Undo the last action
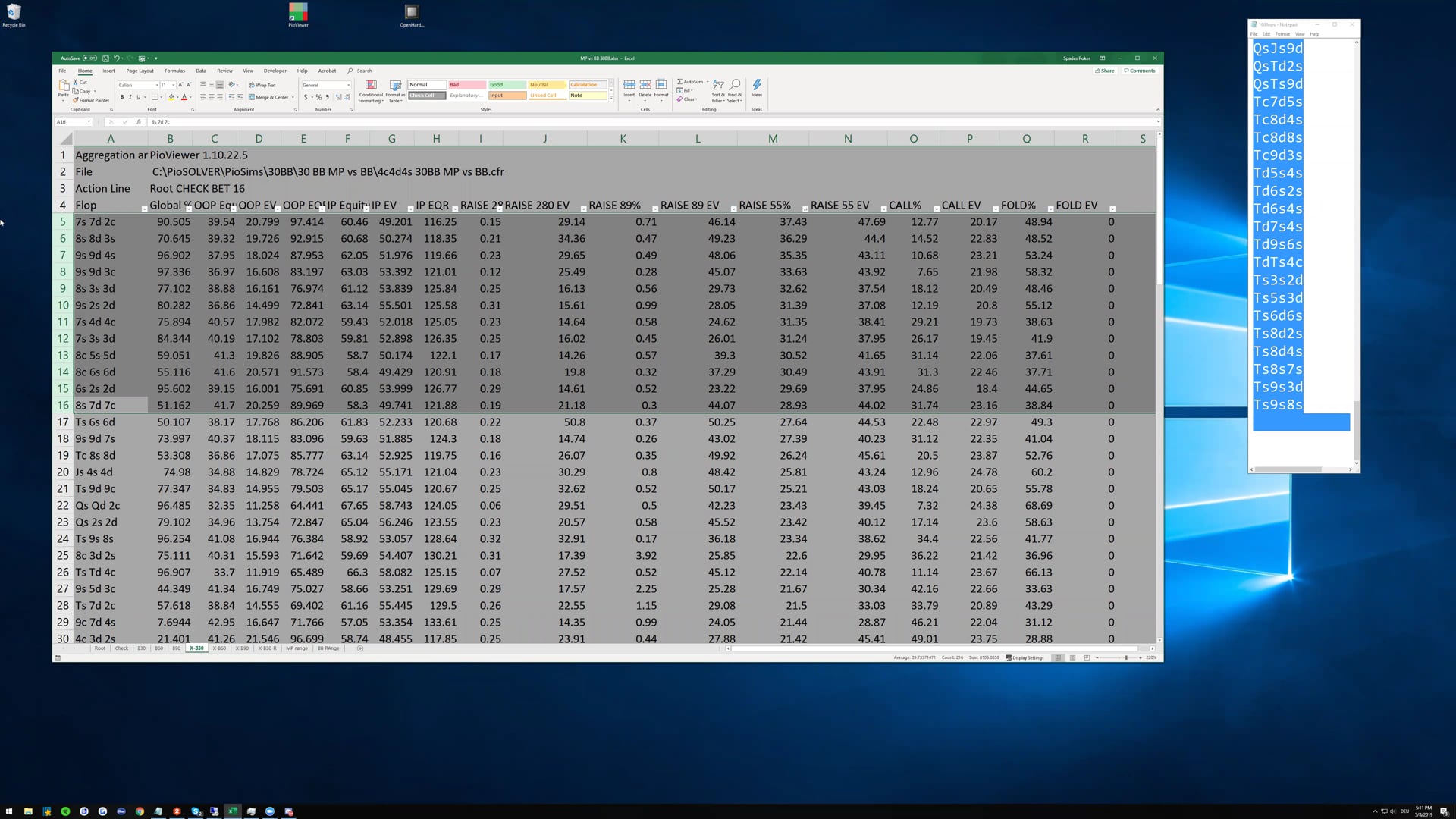Viewport: 1456px width, 819px height. pos(117,58)
